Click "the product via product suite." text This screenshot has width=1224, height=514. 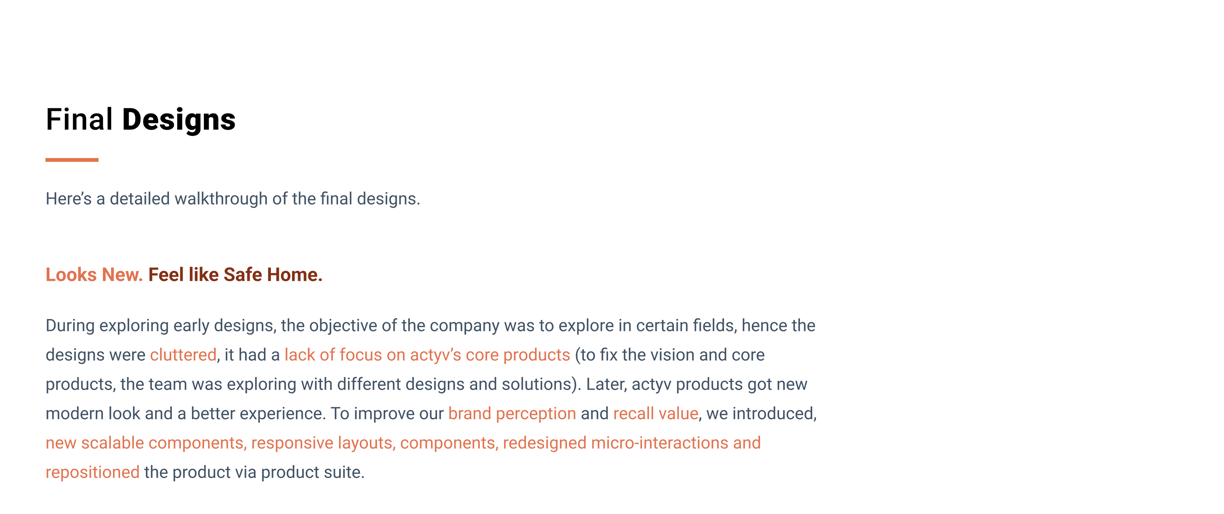[254, 472]
